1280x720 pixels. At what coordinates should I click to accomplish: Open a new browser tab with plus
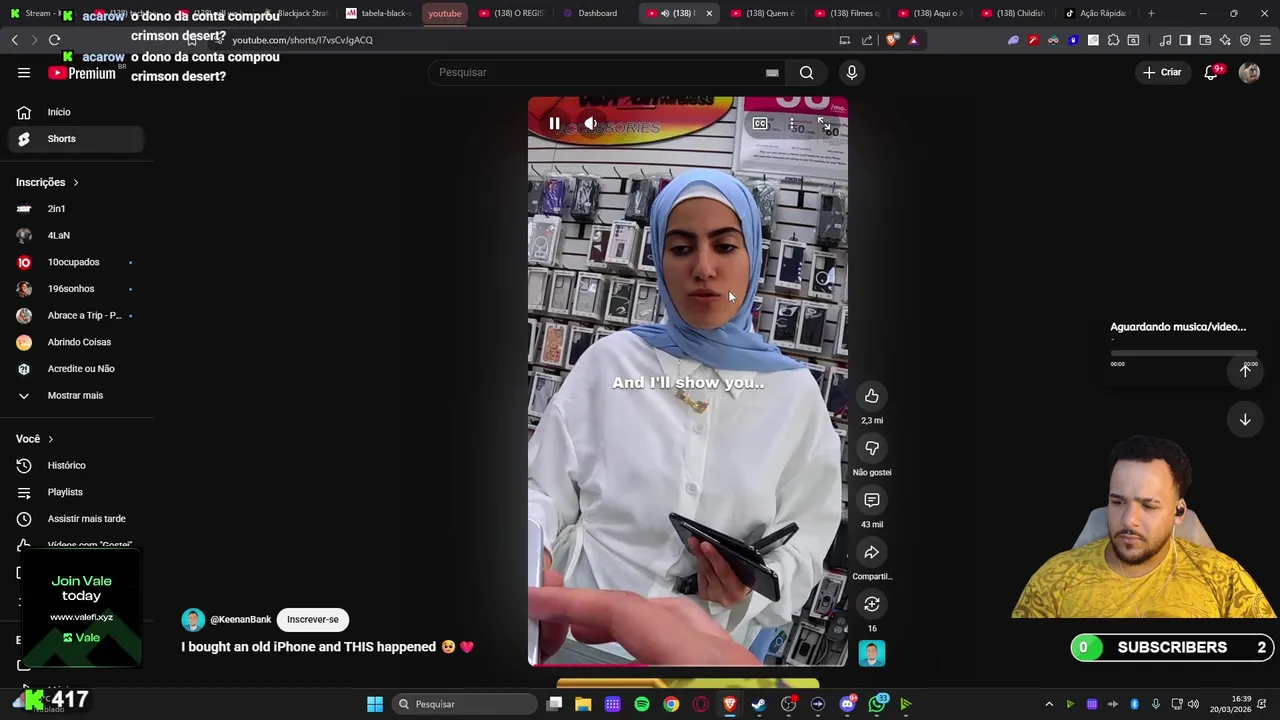point(1151,13)
